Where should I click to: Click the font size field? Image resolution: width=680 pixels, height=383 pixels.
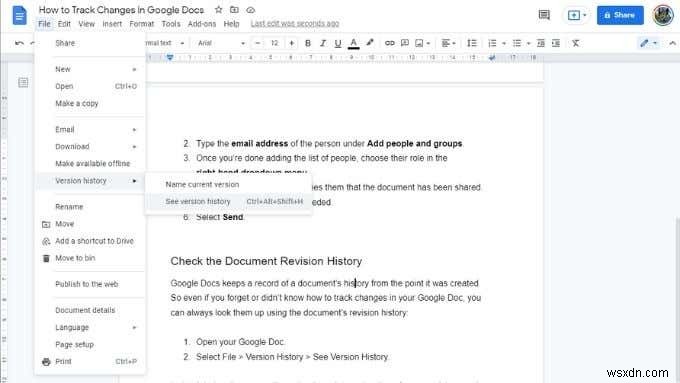tap(274, 43)
